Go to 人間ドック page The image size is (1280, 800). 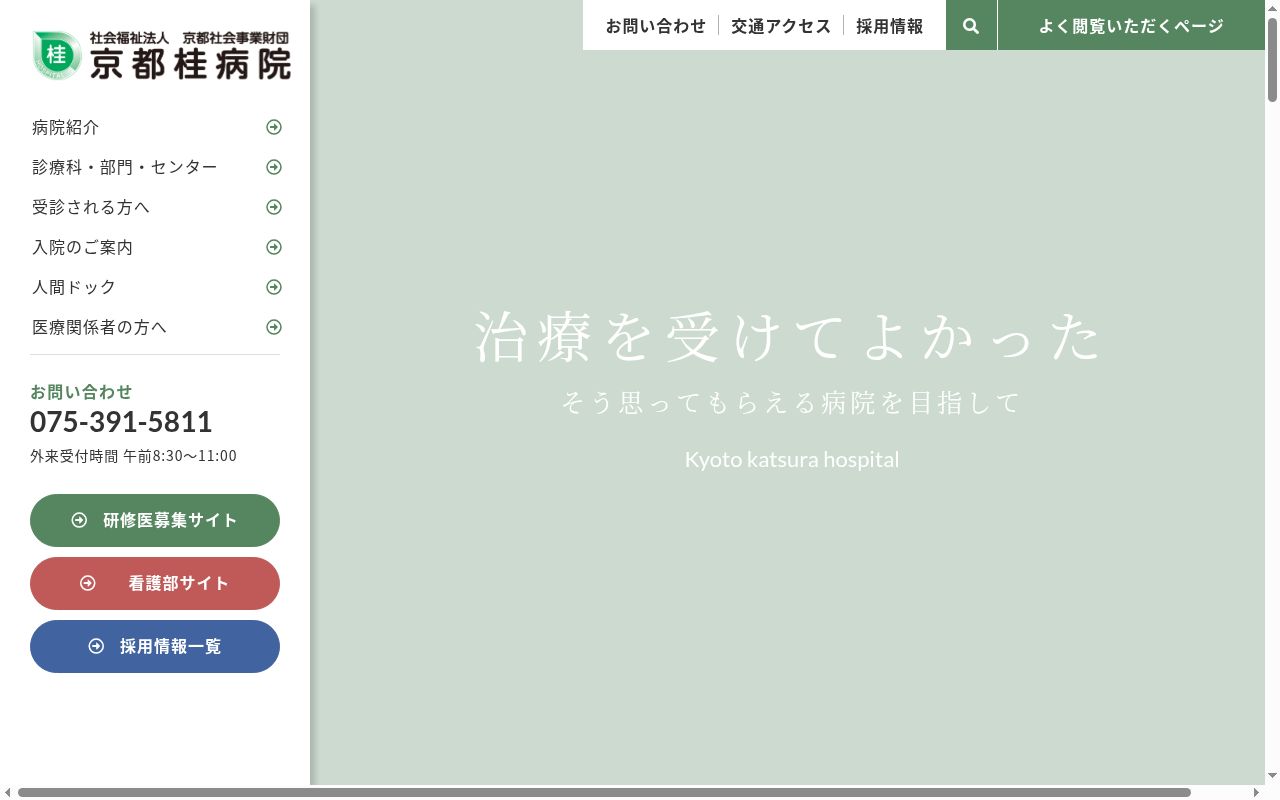[x=155, y=287]
